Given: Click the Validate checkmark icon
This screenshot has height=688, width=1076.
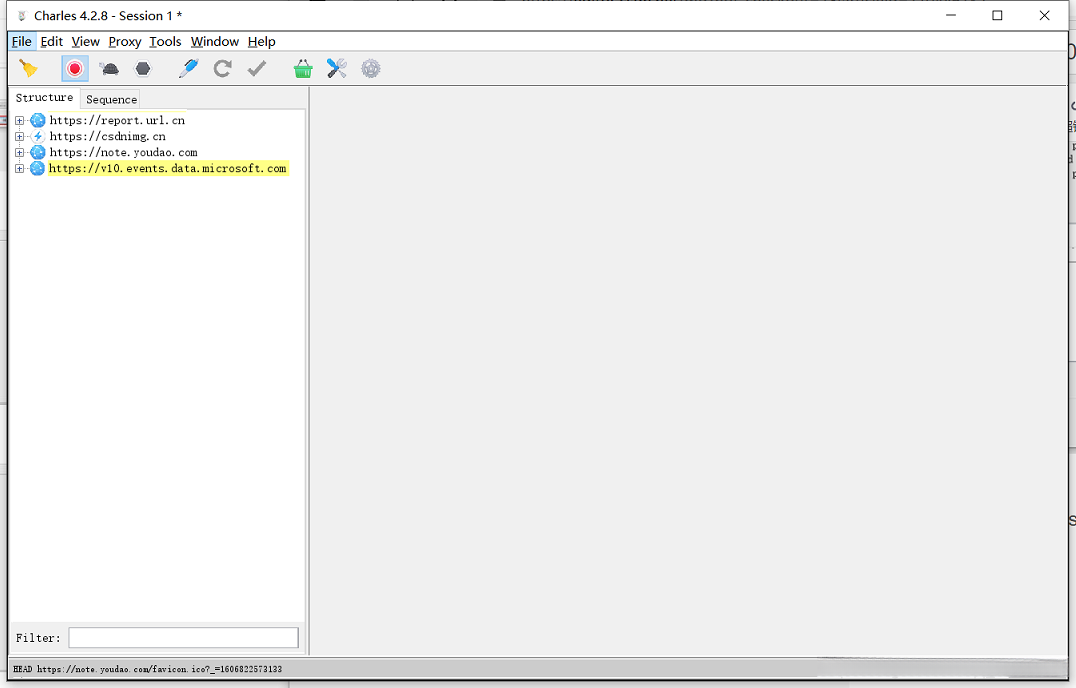Looking at the screenshot, I should click(257, 69).
